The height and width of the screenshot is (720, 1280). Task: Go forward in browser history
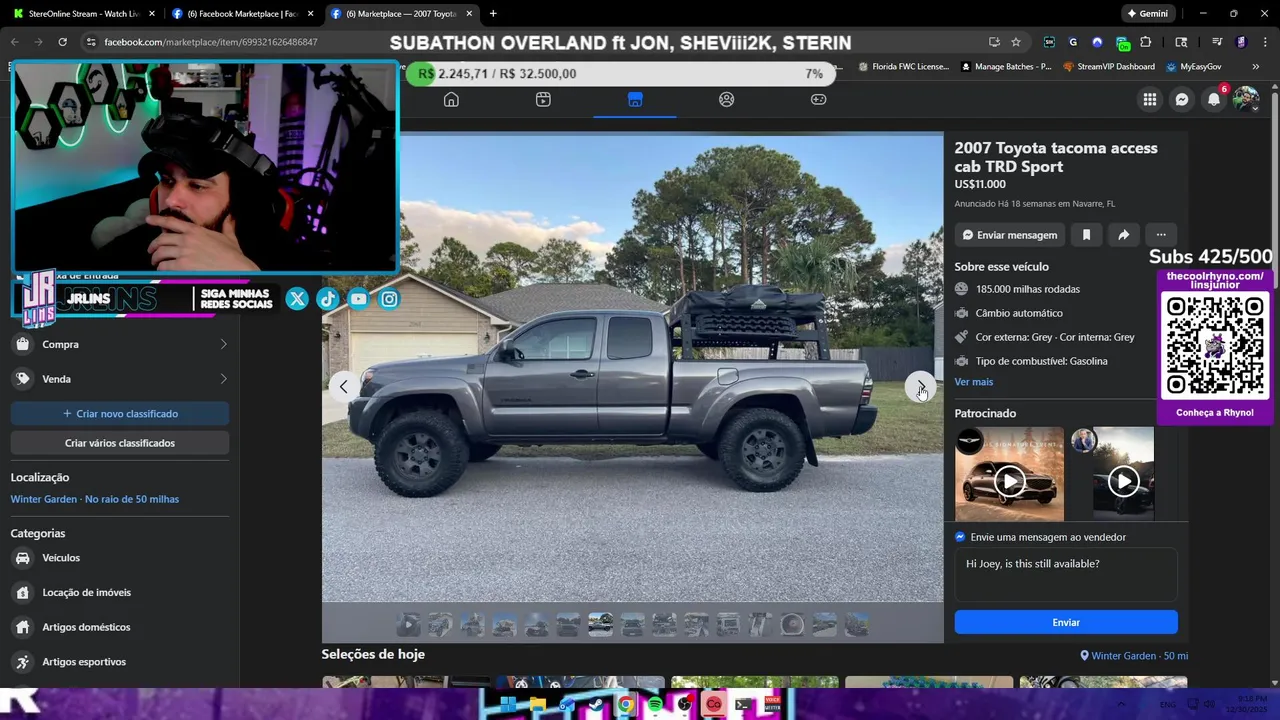click(38, 42)
